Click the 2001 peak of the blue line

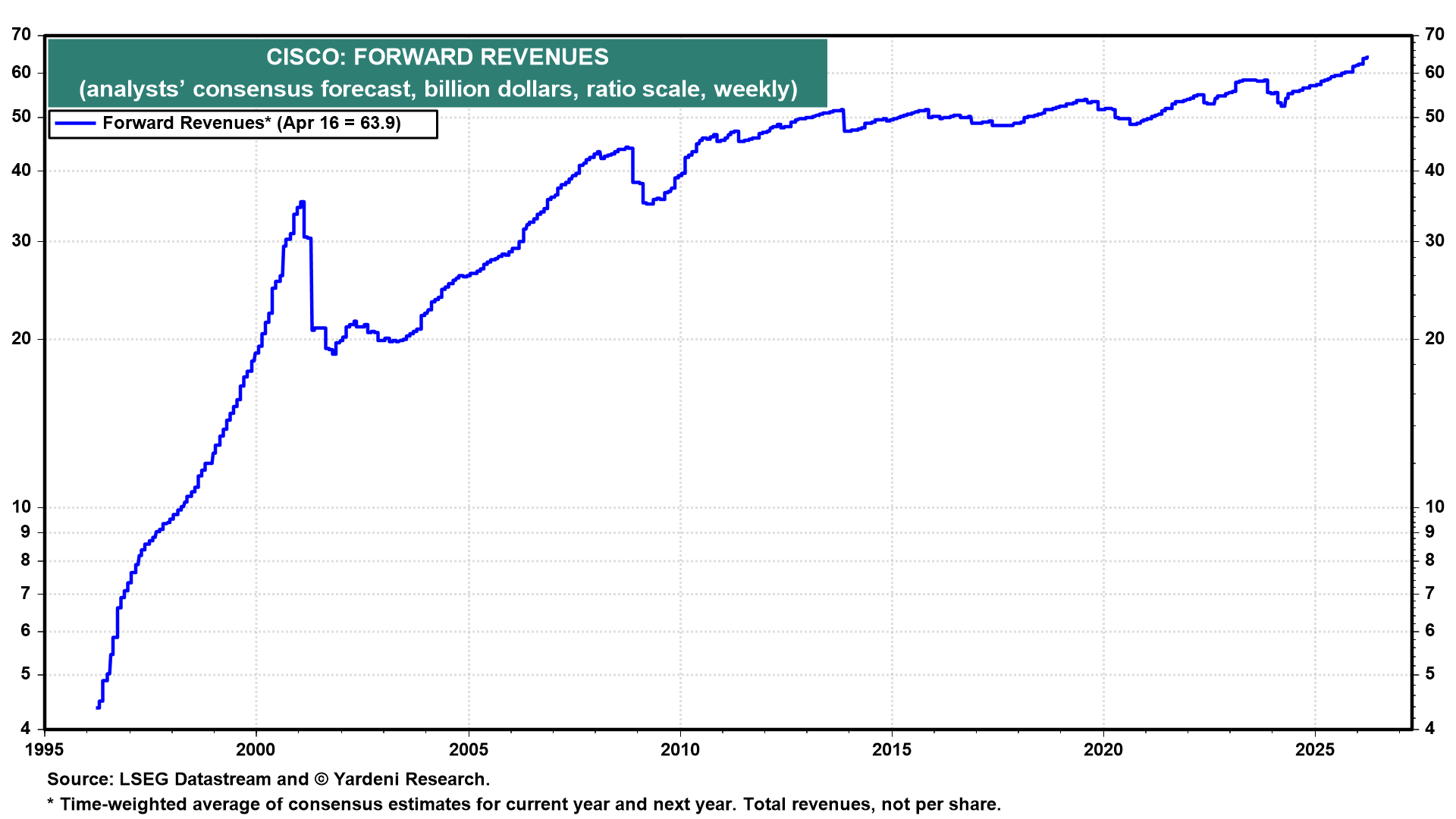tap(302, 202)
